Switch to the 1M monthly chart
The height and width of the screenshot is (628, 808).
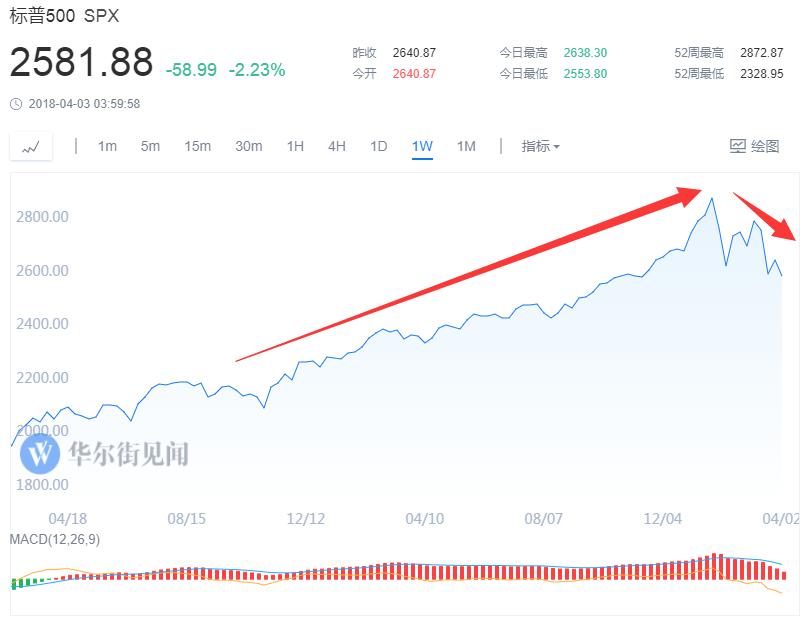click(x=466, y=146)
